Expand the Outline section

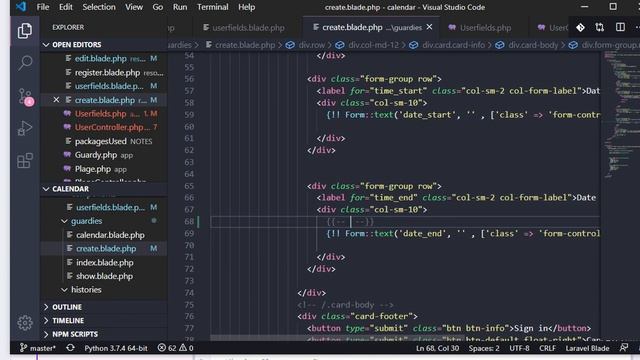click(x=104, y=307)
